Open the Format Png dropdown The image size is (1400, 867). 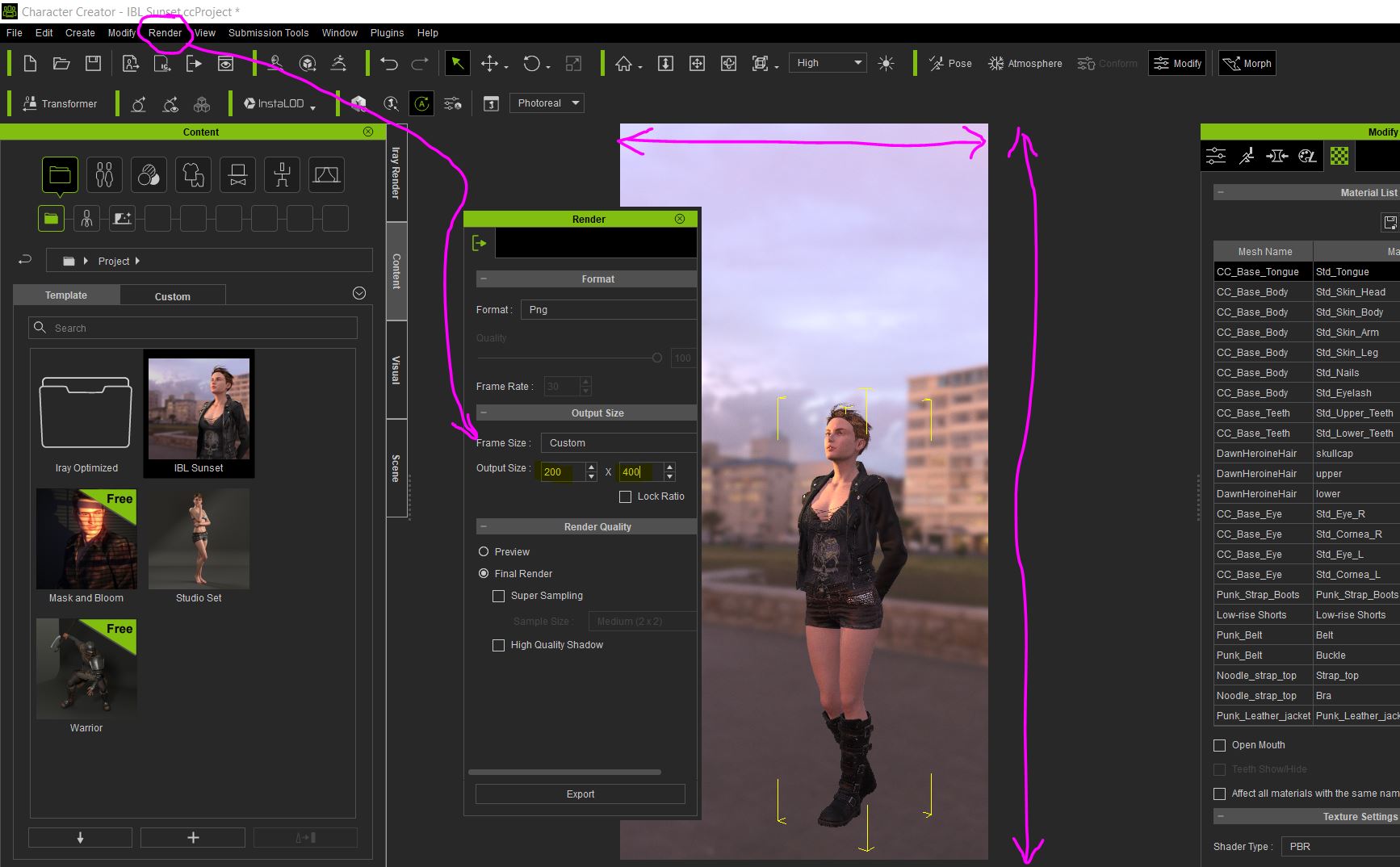(609, 310)
